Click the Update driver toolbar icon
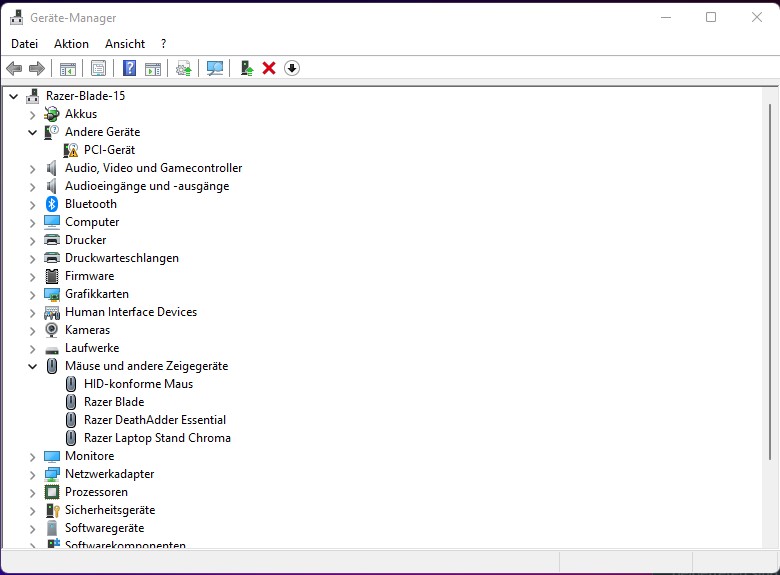This screenshot has height=575, width=780. pos(184,68)
